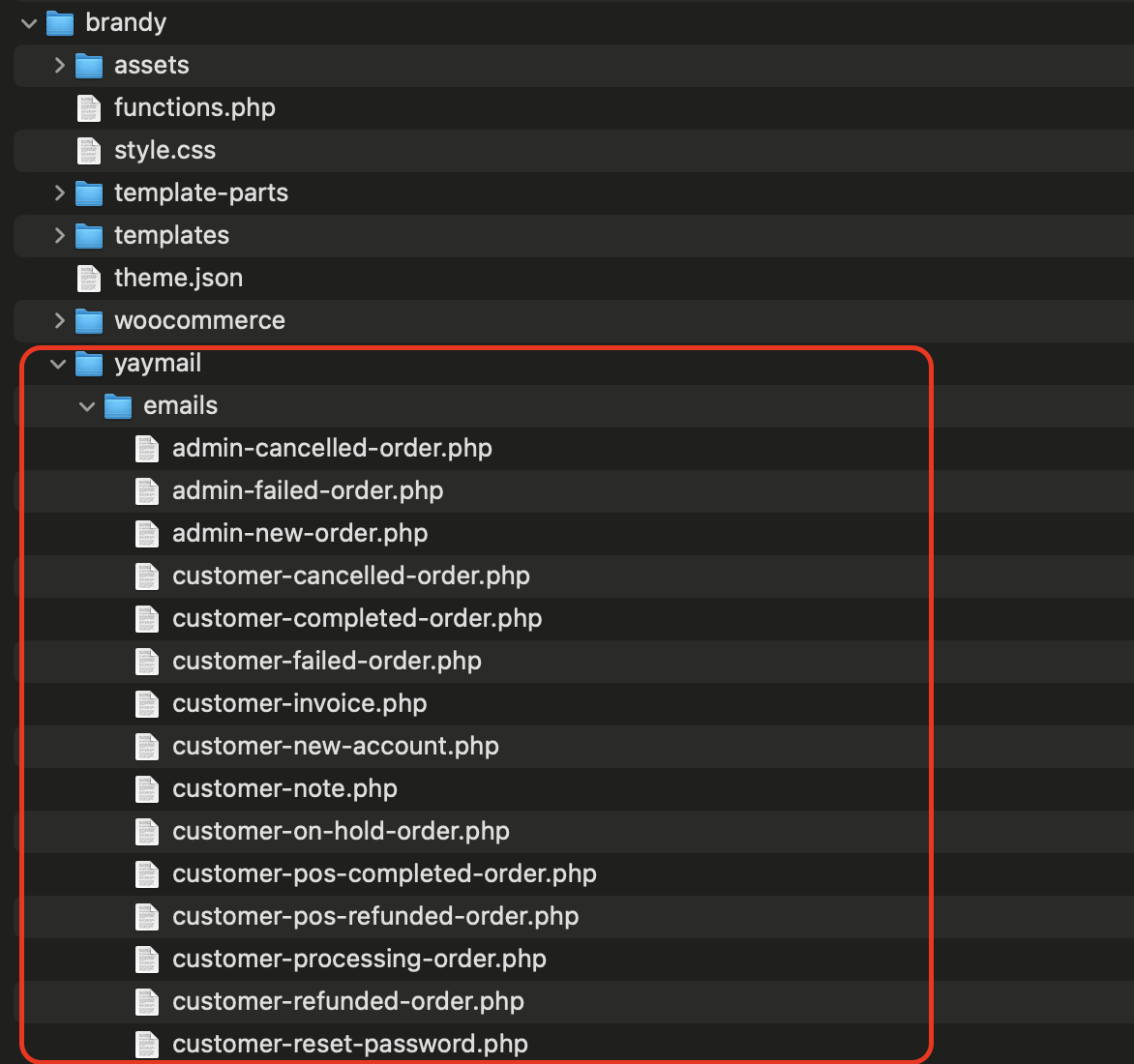Viewport: 1134px width, 1064px height.
Task: Click the theme.json document icon
Action: (x=89, y=279)
